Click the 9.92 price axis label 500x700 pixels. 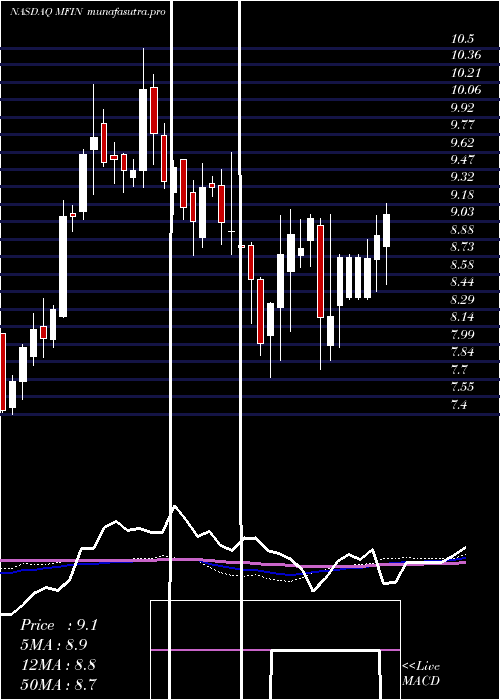(462, 108)
